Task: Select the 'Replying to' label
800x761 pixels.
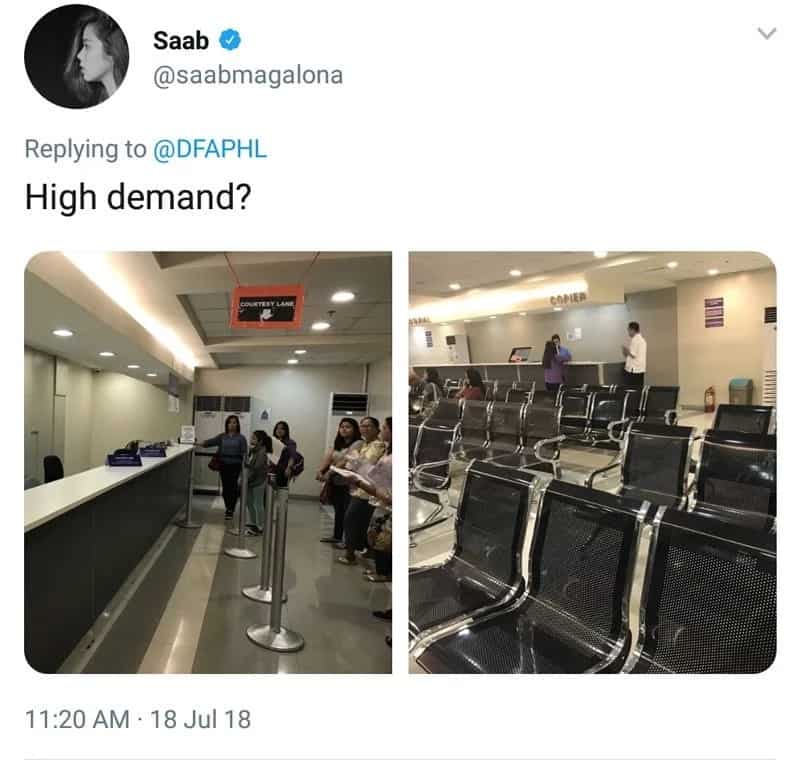Action: tap(86, 150)
